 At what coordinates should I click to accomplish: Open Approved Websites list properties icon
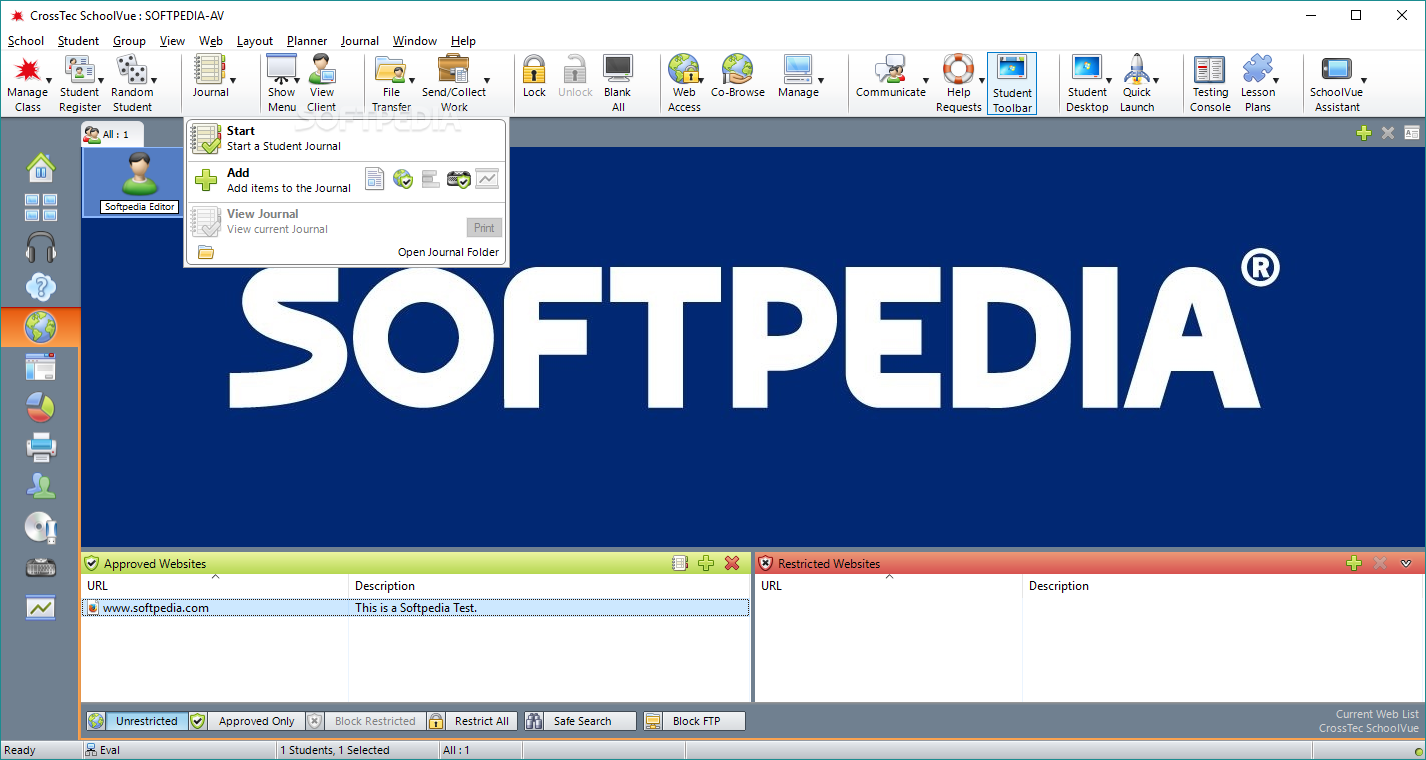pos(680,563)
